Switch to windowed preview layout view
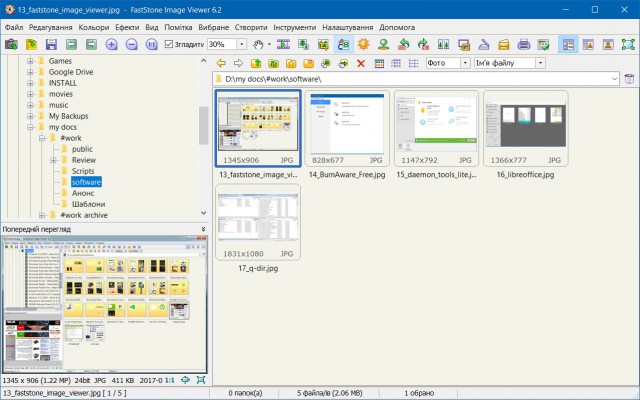640x400 pixels. (588, 44)
